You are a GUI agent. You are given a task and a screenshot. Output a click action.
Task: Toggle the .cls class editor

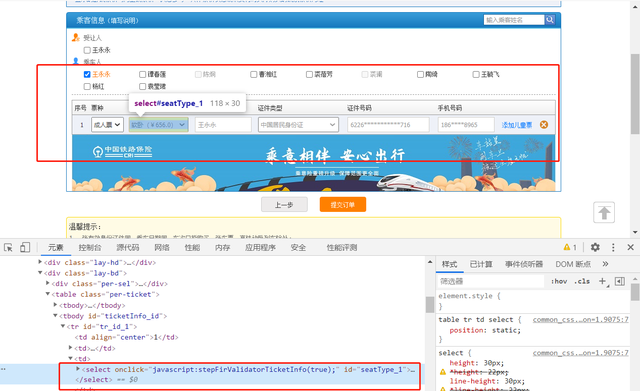pos(582,281)
